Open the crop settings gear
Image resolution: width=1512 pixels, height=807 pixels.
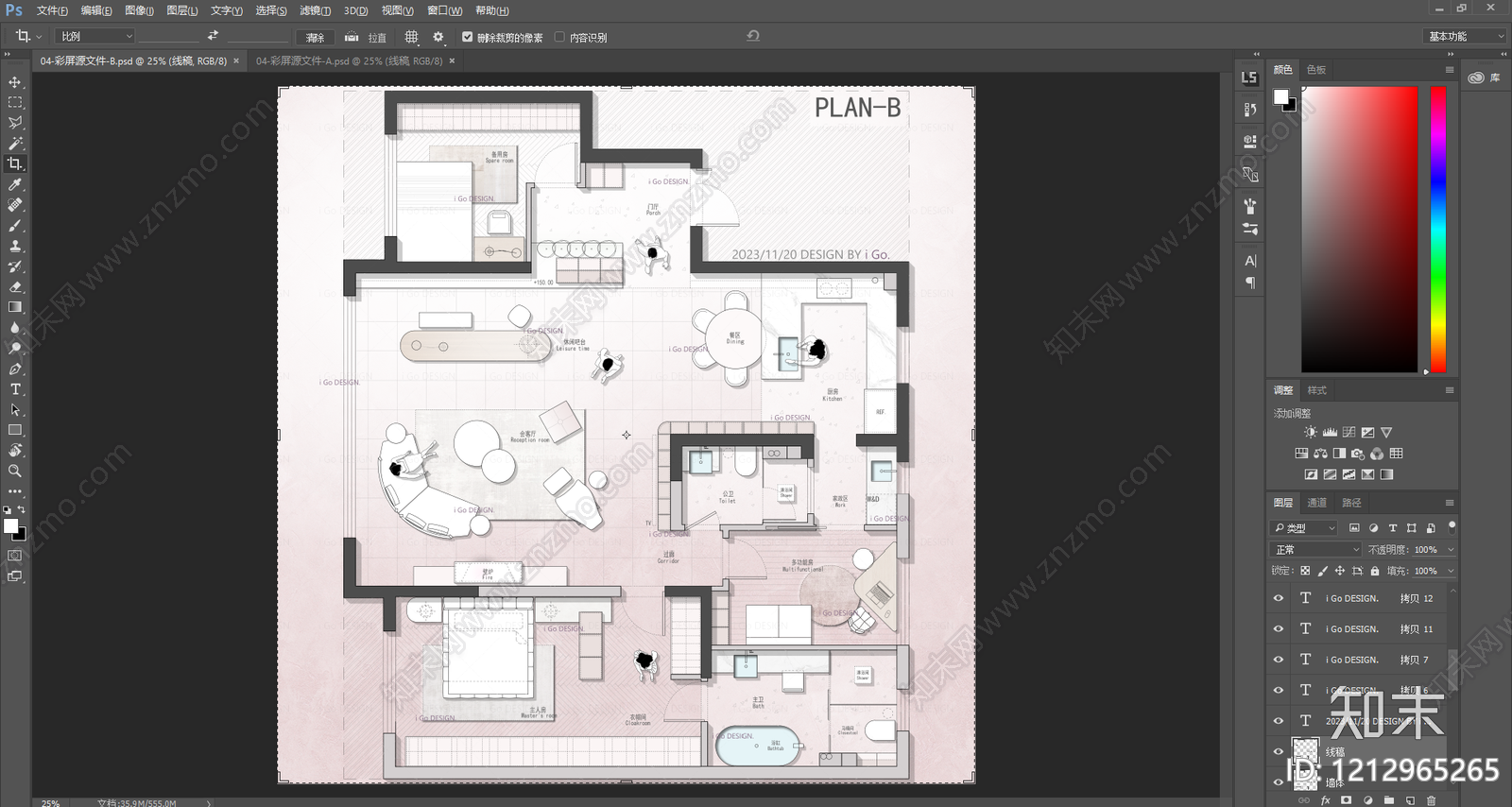[x=438, y=37]
